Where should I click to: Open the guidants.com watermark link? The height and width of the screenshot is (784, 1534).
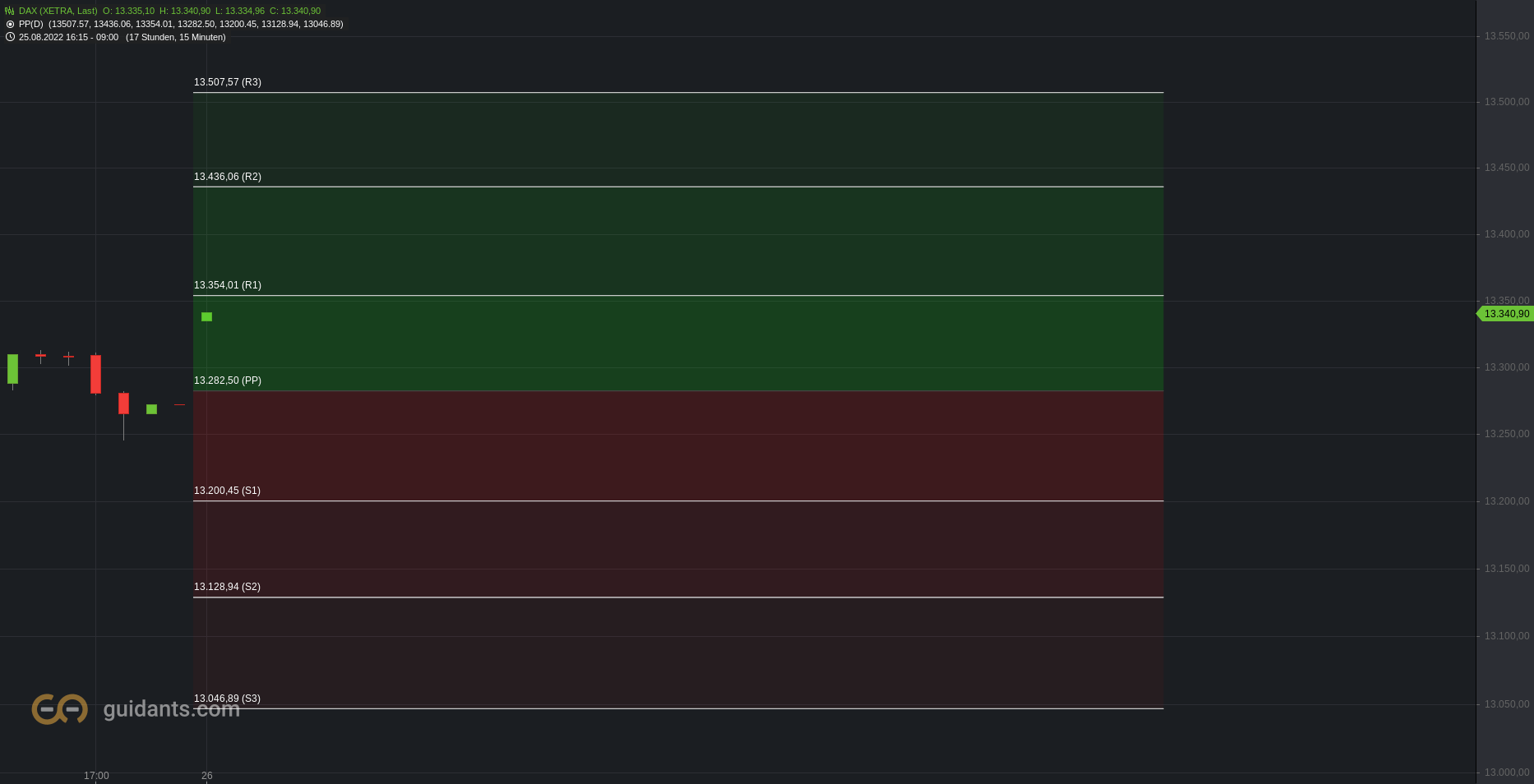[171, 708]
